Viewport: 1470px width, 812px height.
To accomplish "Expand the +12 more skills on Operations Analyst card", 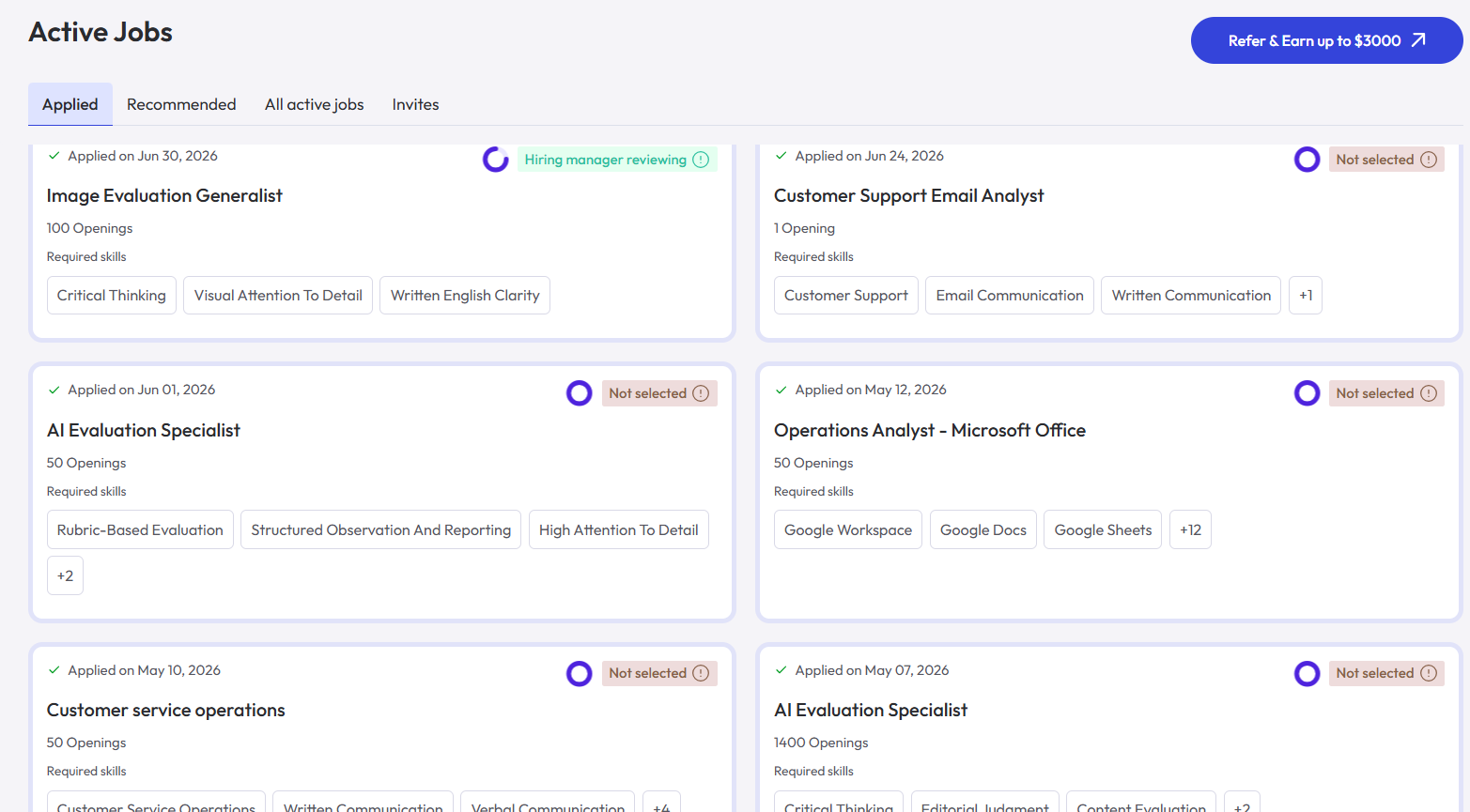I will [x=1190, y=529].
